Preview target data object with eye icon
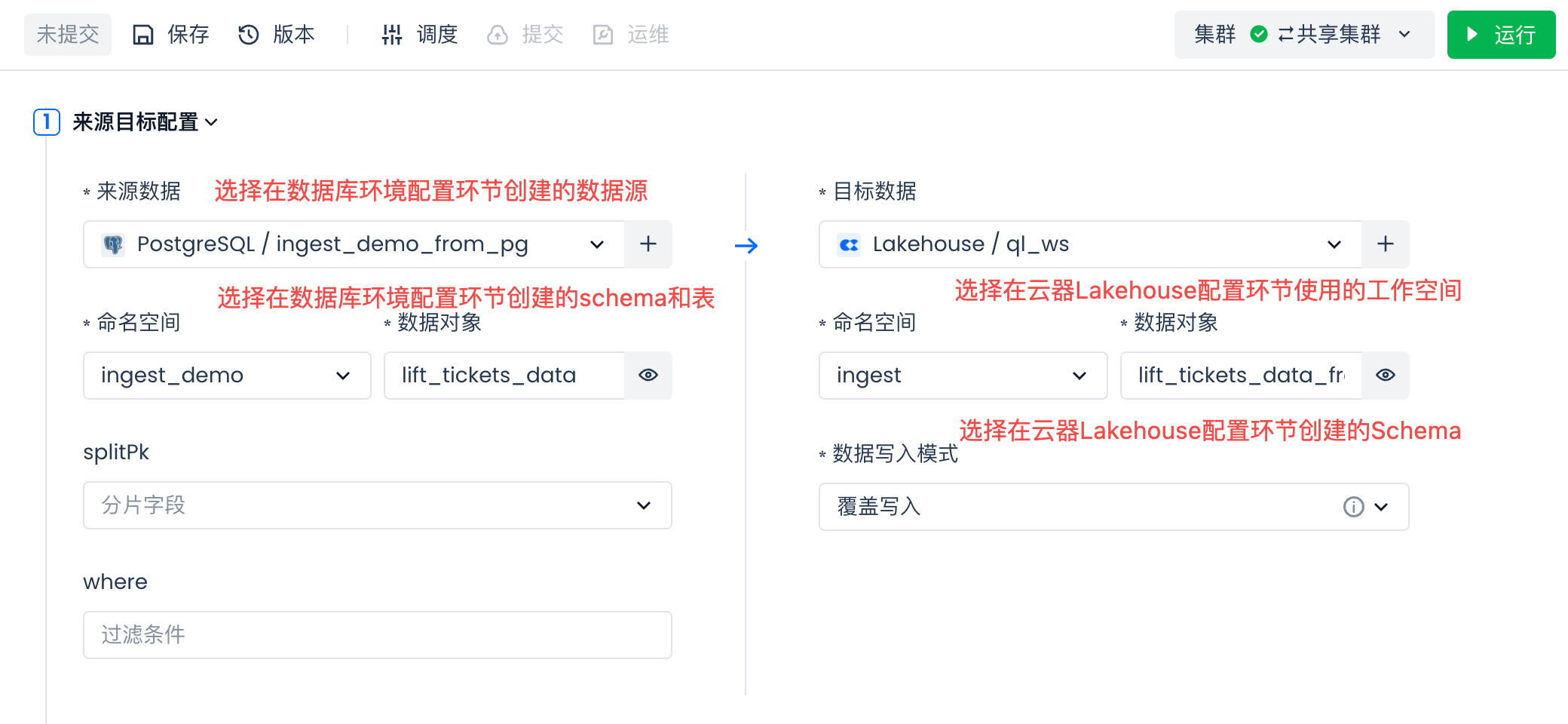 (1385, 376)
